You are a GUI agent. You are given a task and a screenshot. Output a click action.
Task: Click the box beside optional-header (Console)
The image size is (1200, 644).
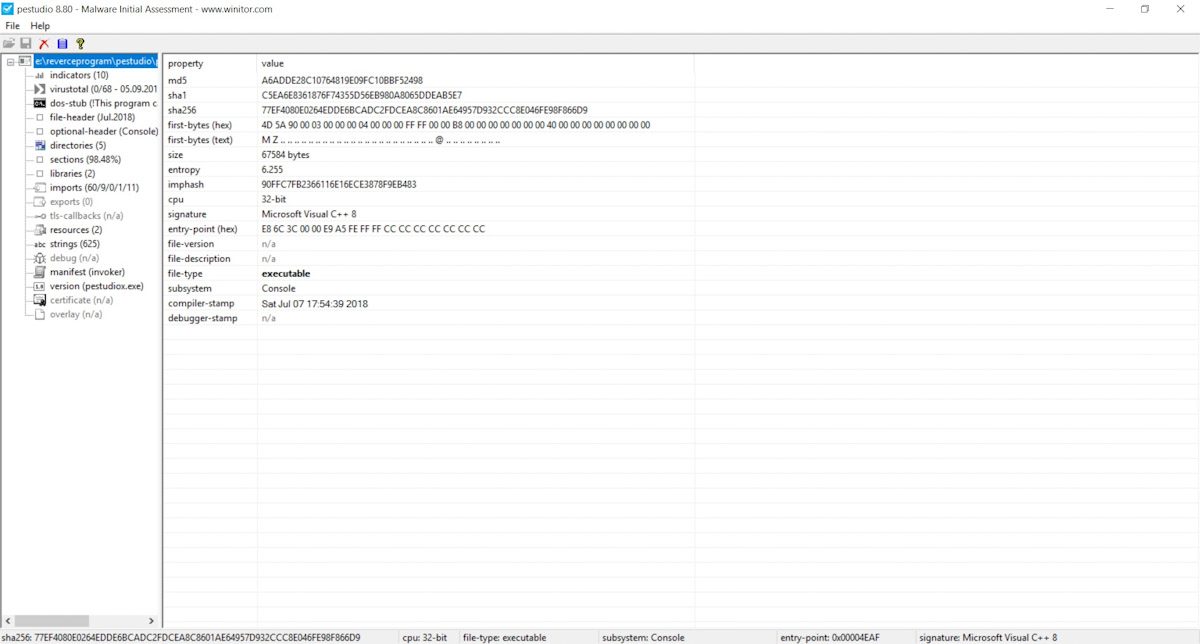40,132
